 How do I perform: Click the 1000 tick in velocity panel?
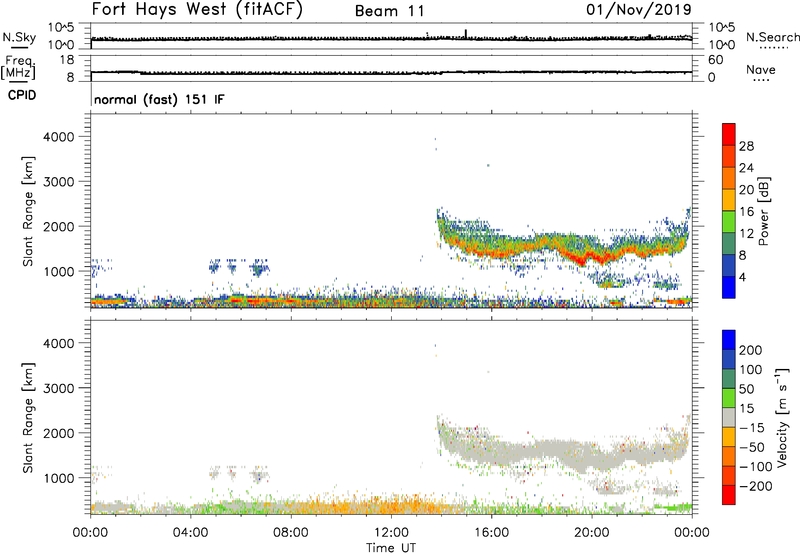(x=59, y=478)
